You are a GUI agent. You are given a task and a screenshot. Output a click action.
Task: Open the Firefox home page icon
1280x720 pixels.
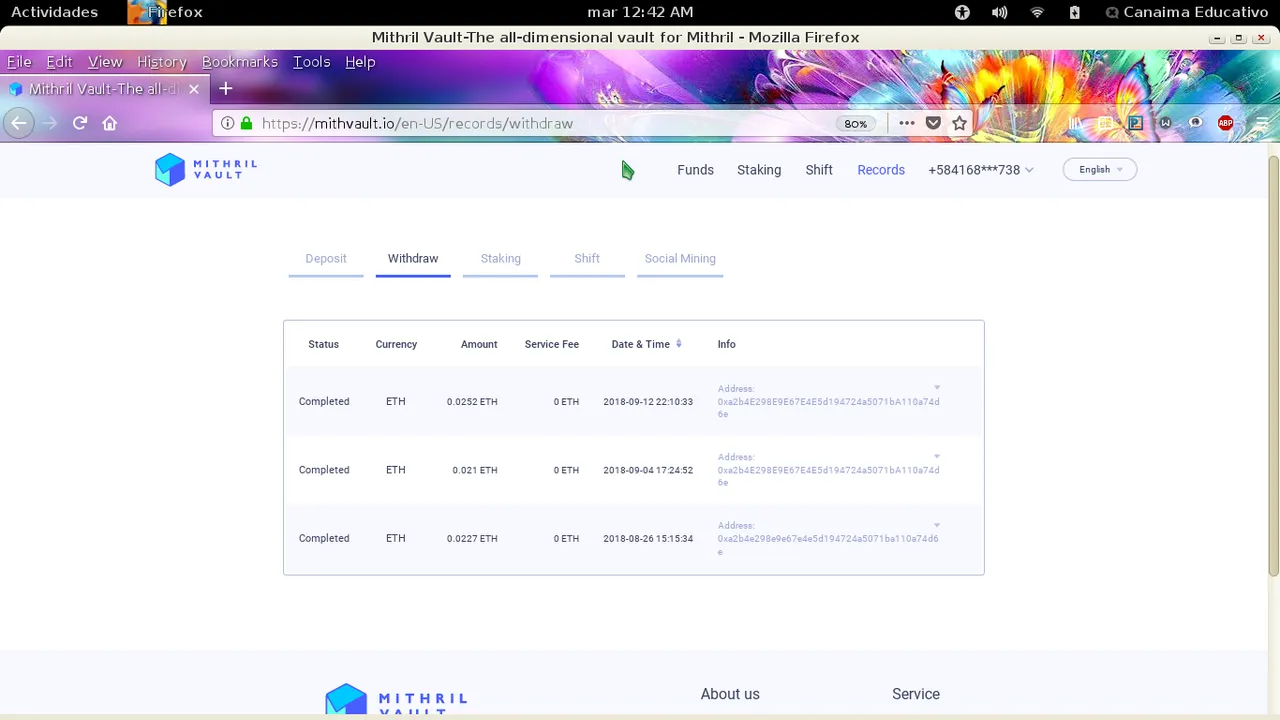click(x=110, y=123)
